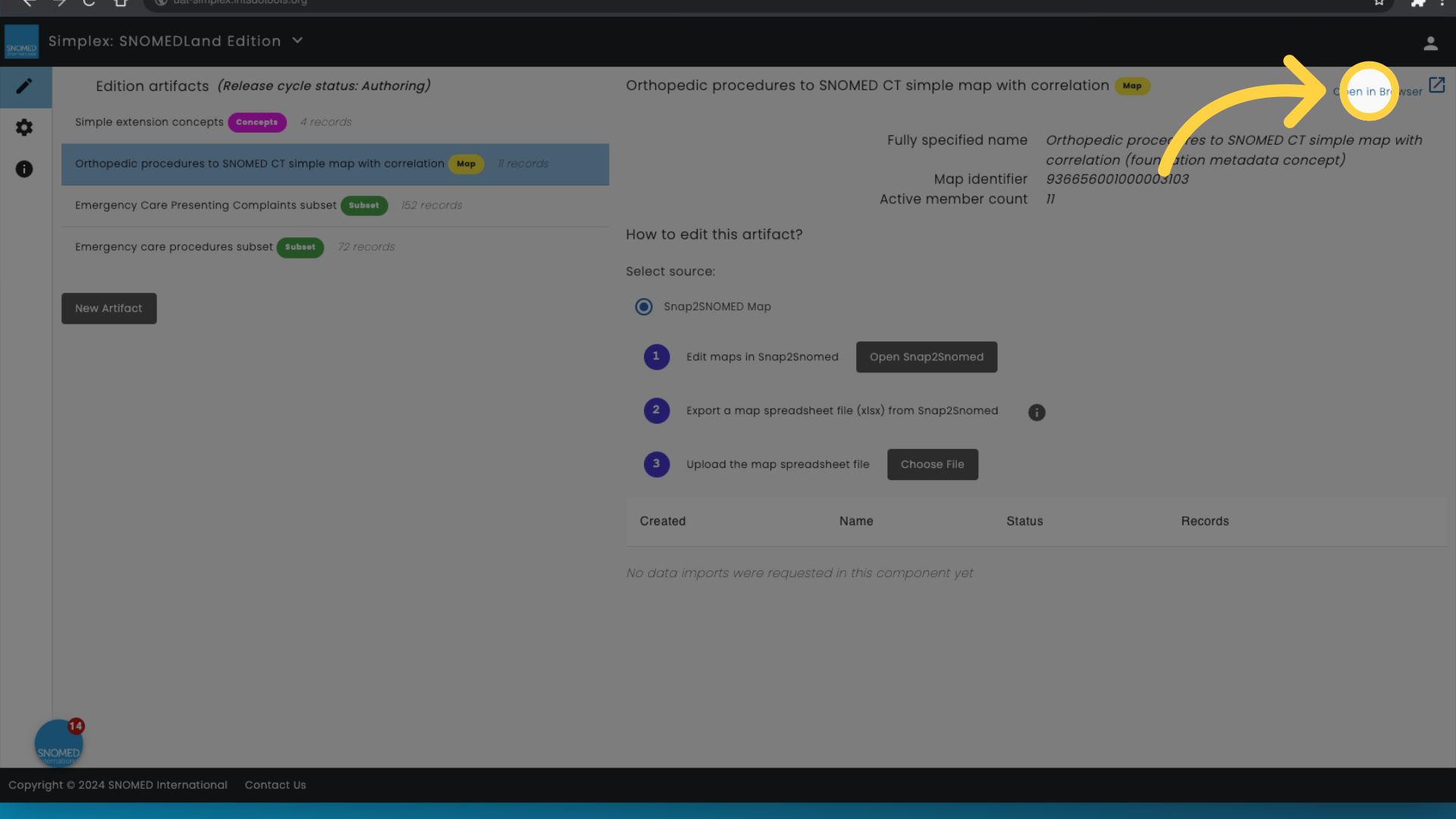Open the user account profile icon
The image size is (1456, 819).
1430,44
